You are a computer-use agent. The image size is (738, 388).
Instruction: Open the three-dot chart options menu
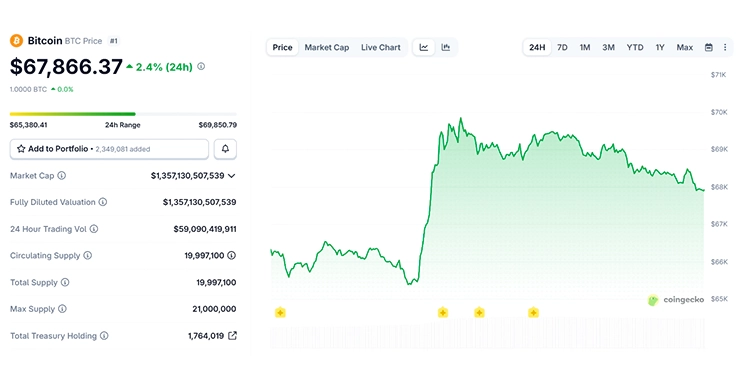[x=725, y=48]
